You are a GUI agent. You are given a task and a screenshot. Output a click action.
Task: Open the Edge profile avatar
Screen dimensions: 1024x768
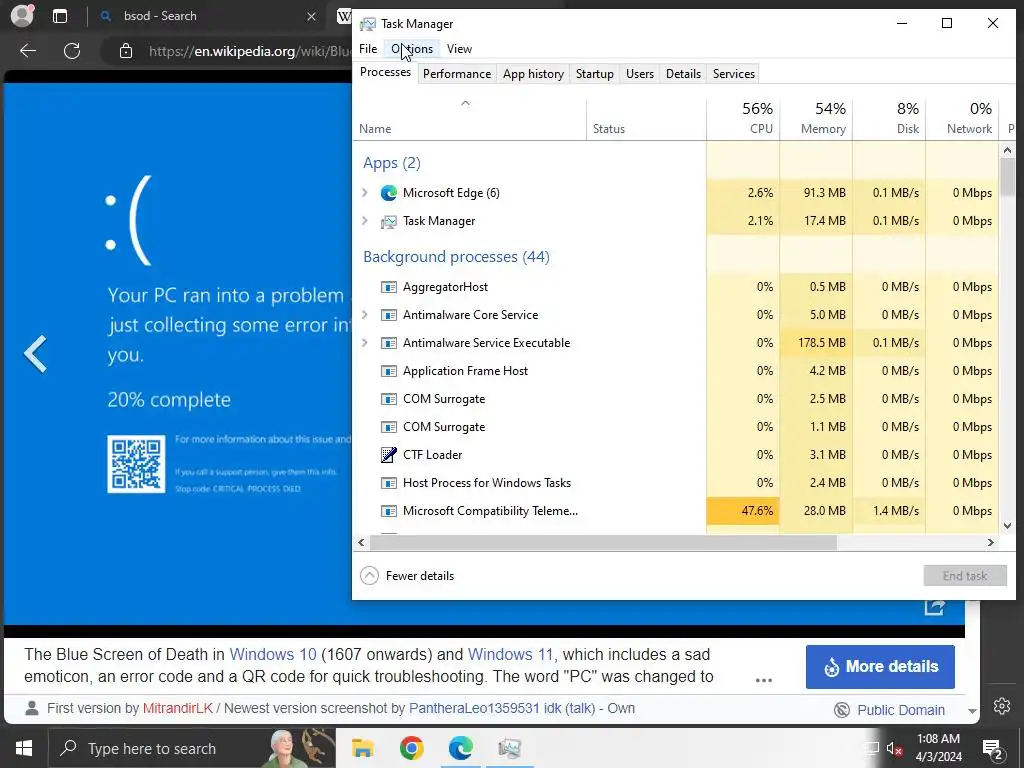[22, 15]
